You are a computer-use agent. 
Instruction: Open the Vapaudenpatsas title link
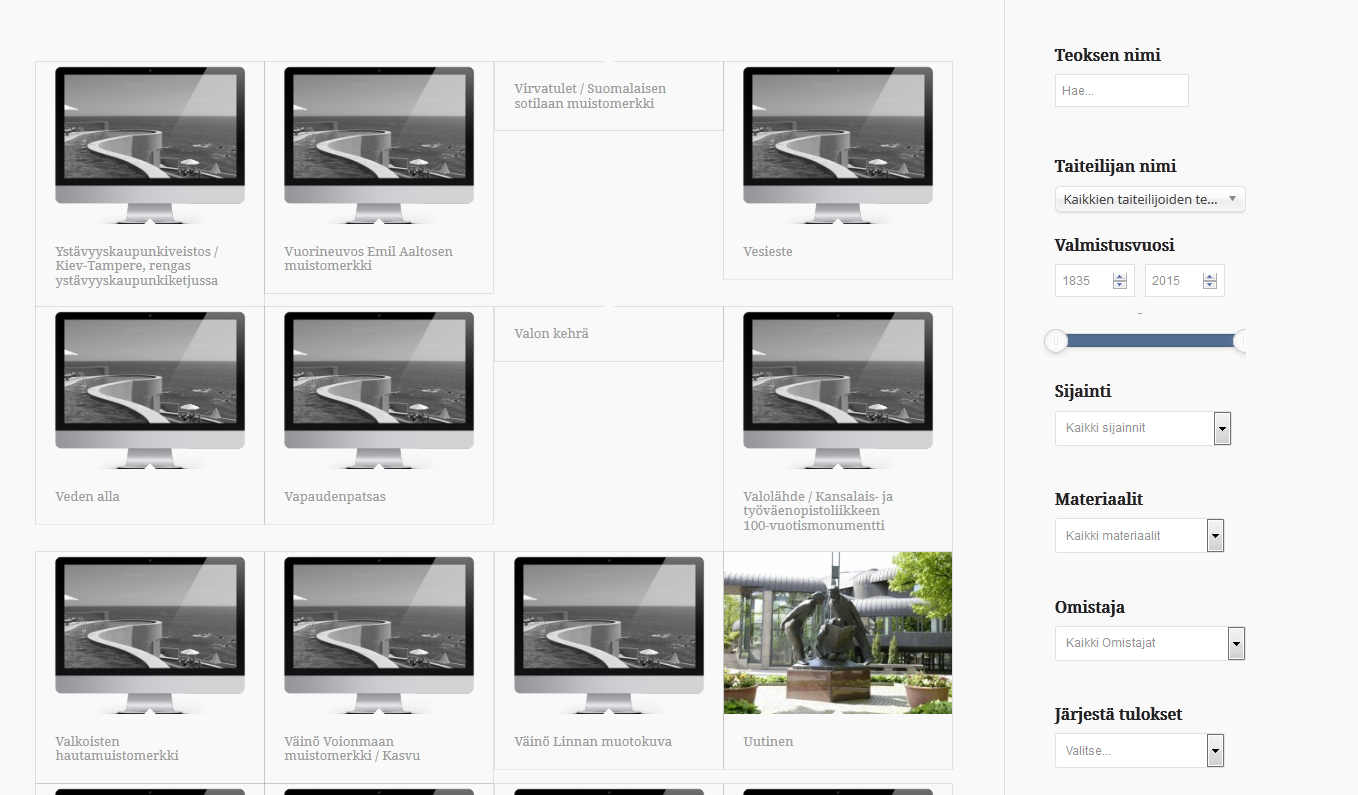click(335, 497)
